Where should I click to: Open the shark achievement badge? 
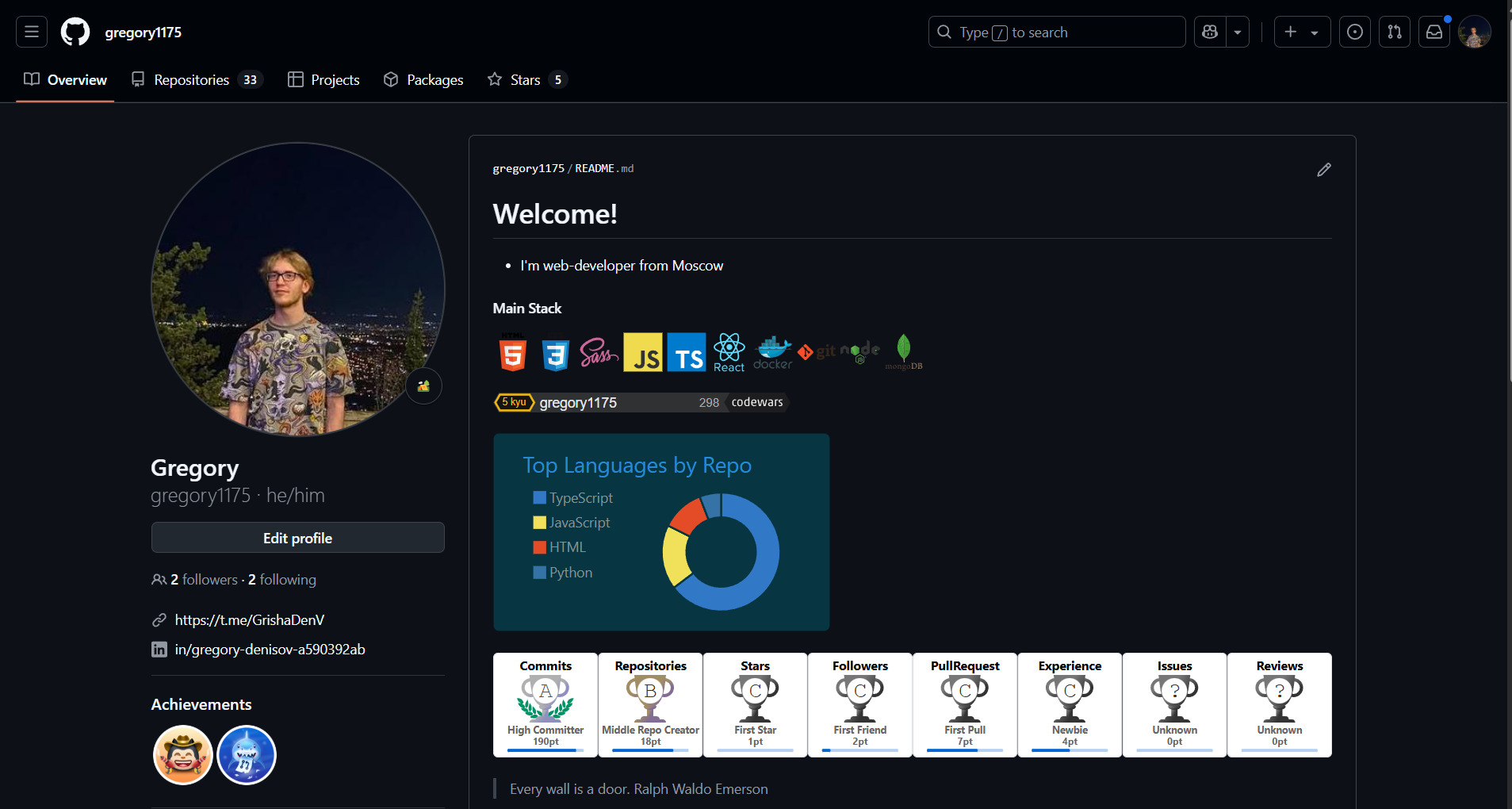click(247, 755)
